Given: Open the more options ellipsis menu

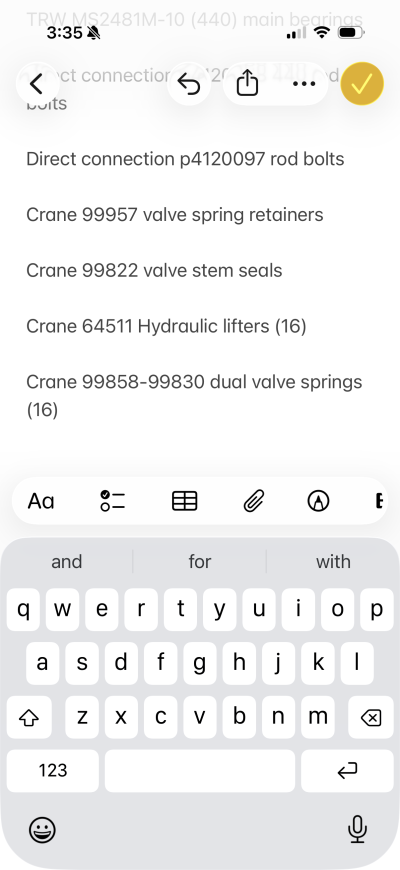Looking at the screenshot, I should tap(303, 84).
